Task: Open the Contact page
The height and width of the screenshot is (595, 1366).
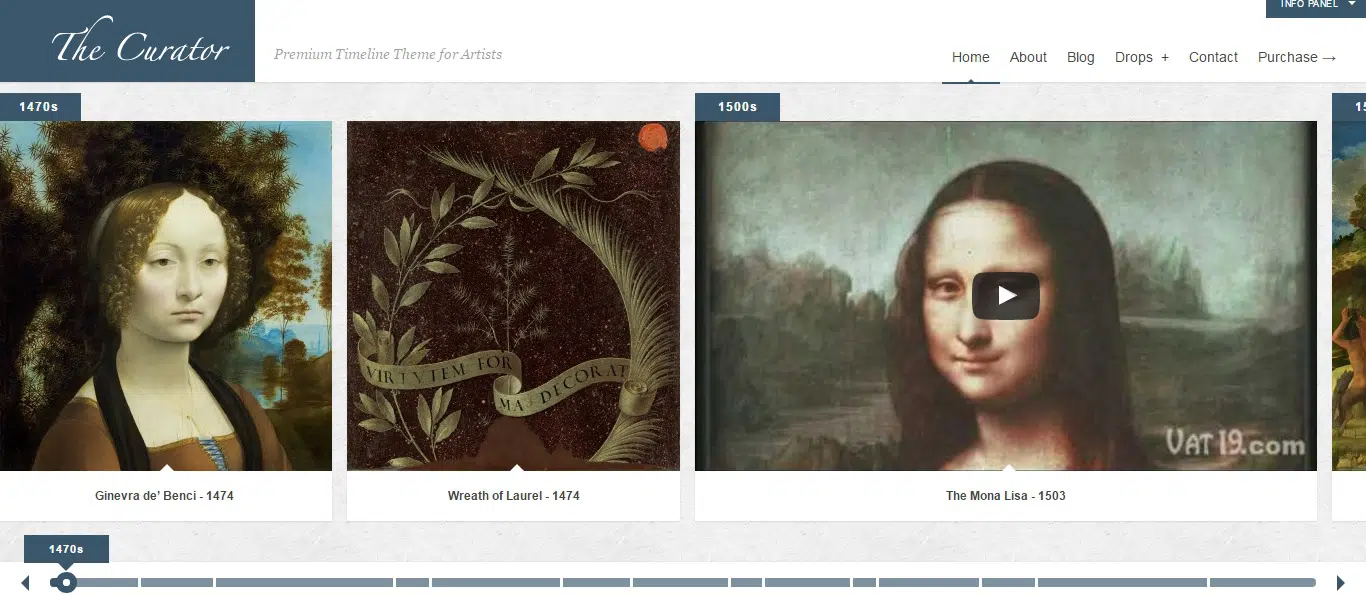Action: tap(1213, 57)
